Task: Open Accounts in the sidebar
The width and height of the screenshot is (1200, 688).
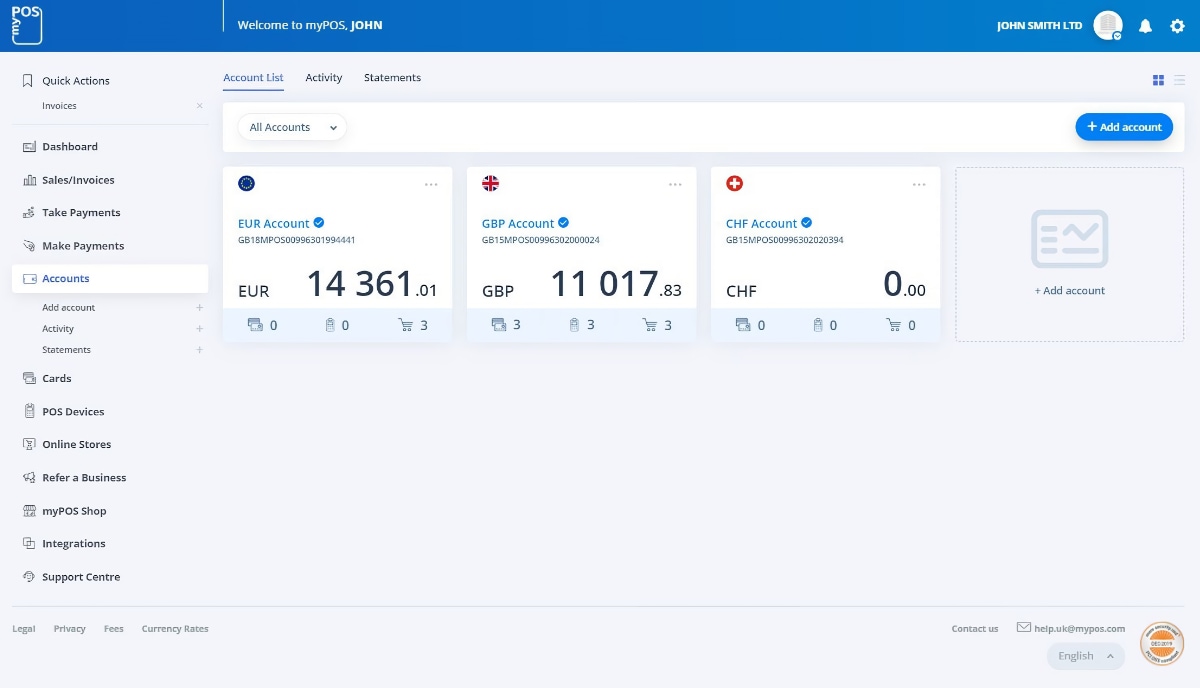Action: tap(110, 279)
